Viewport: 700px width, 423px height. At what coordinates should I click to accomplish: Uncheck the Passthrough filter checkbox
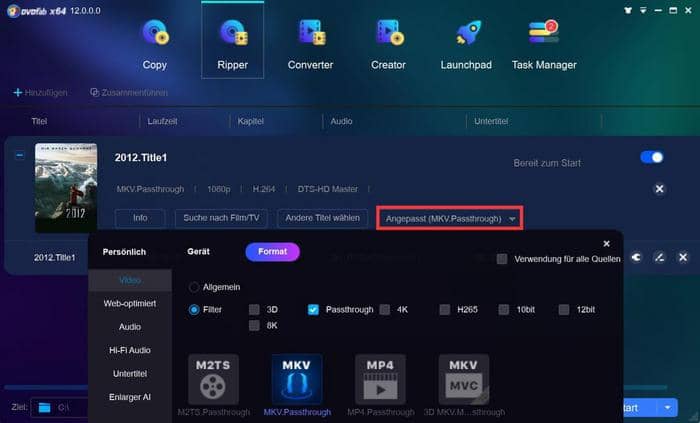click(x=313, y=310)
